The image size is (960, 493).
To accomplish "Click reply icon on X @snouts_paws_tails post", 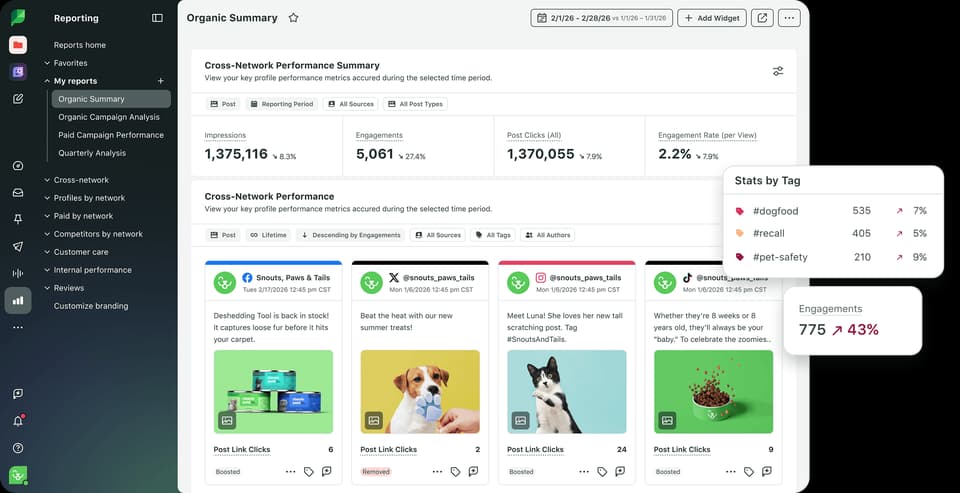I will click(473, 472).
